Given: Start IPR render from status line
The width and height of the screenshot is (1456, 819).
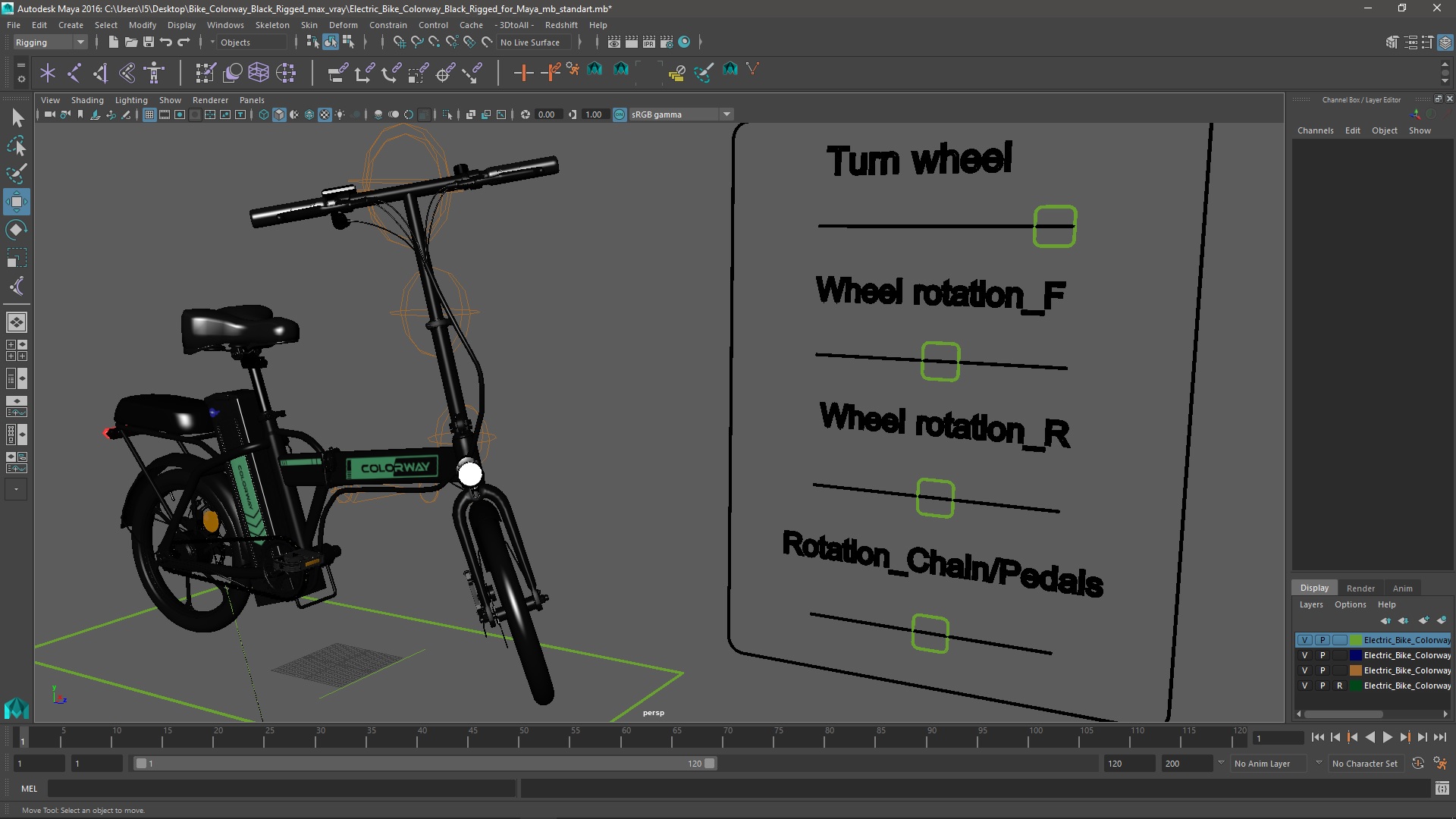Looking at the screenshot, I should (x=649, y=42).
